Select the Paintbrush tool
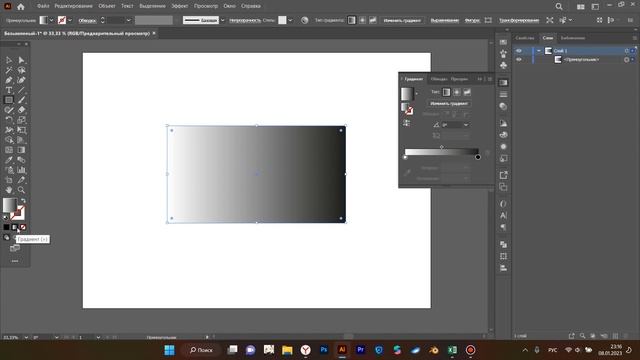The height and width of the screenshot is (360, 640). point(22,100)
